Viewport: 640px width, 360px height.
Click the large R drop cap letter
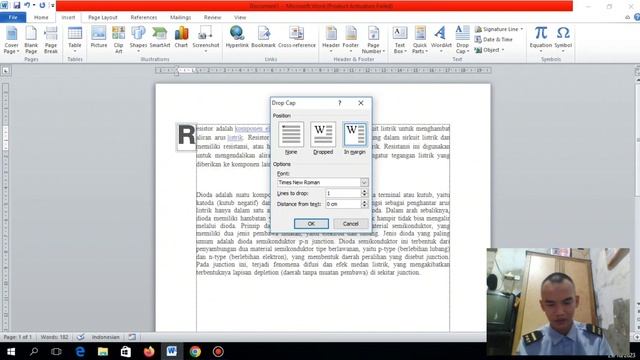[187, 136]
